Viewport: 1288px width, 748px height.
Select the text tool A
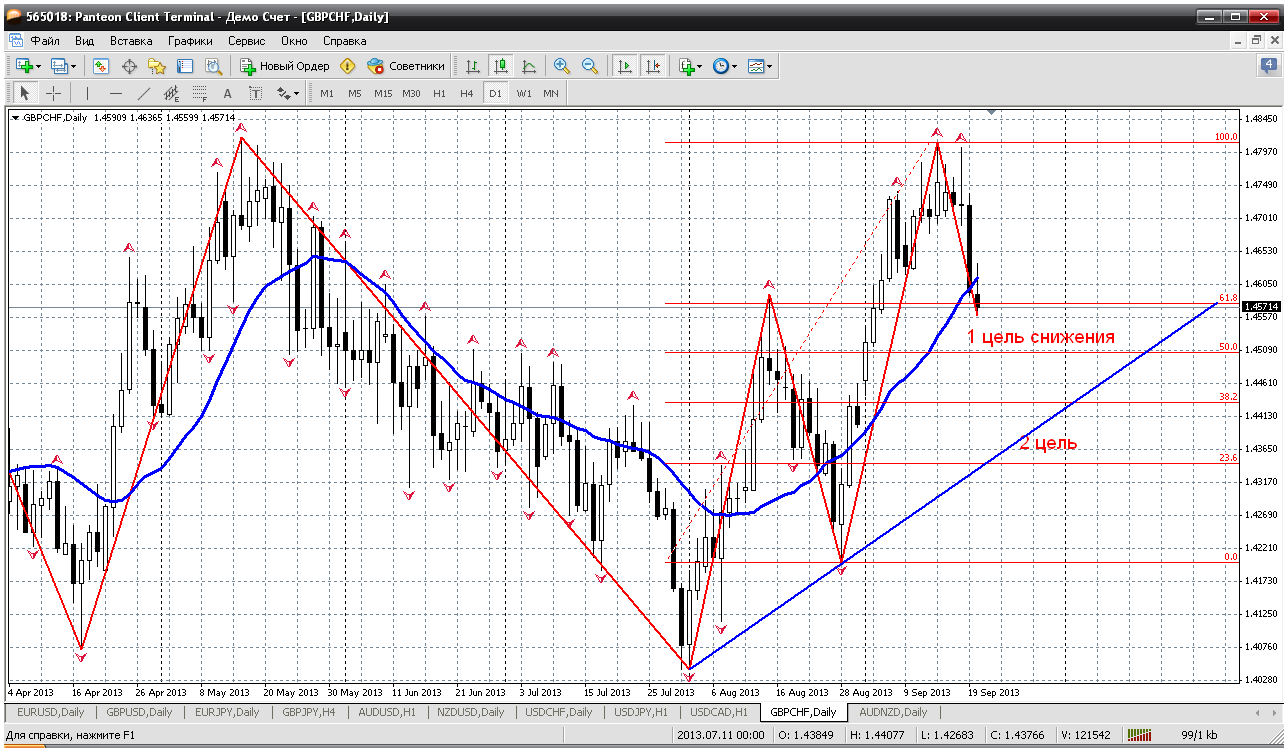[x=227, y=93]
